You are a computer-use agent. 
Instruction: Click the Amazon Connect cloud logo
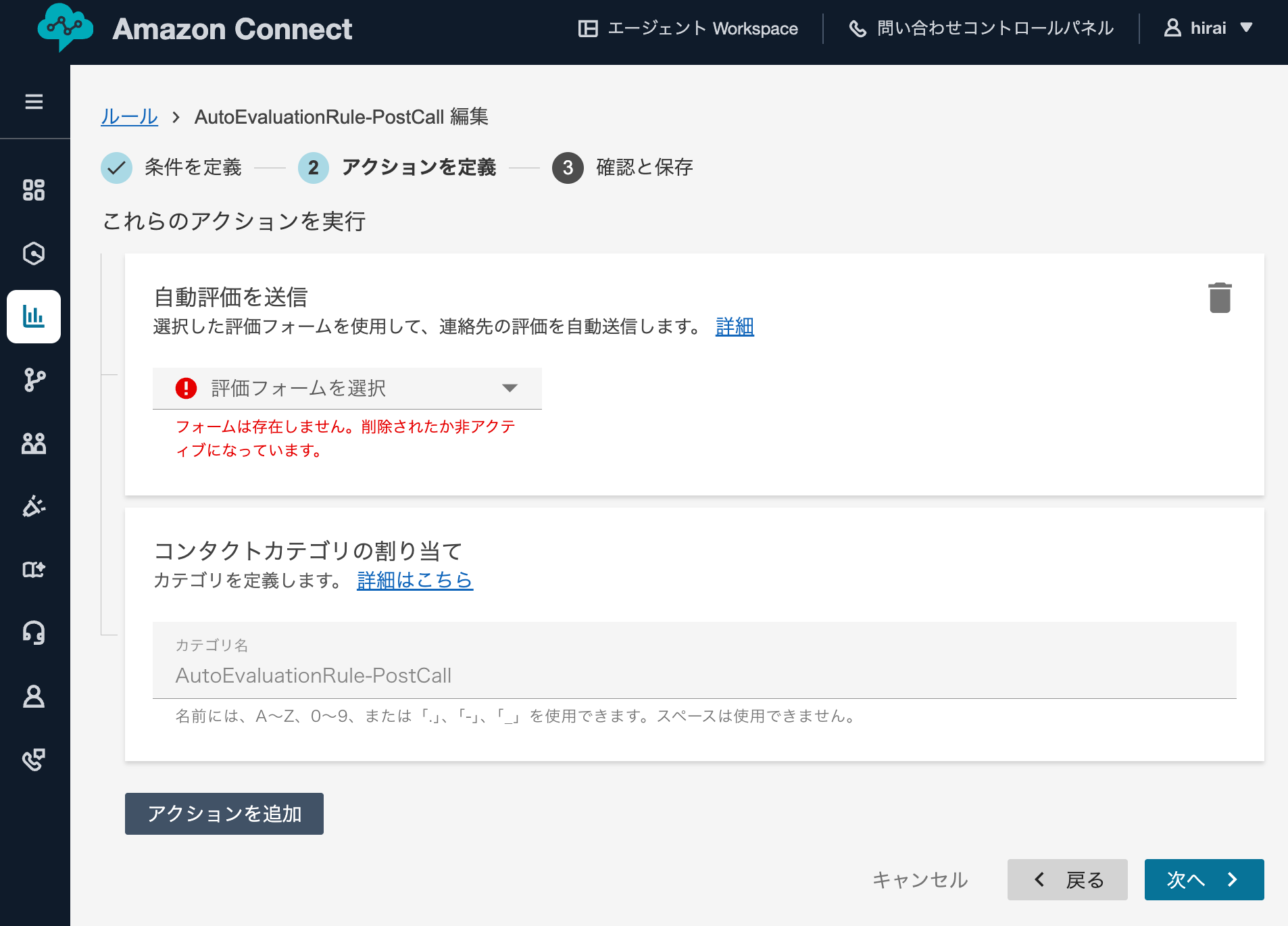65,28
